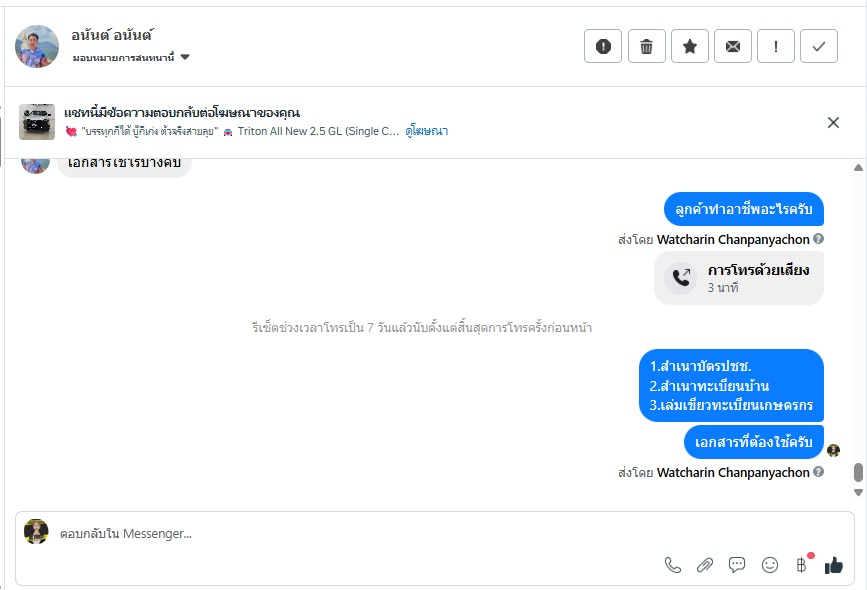The image size is (867, 590).
Task: Mark conversation as unread with envelope icon
Action: coord(733,46)
